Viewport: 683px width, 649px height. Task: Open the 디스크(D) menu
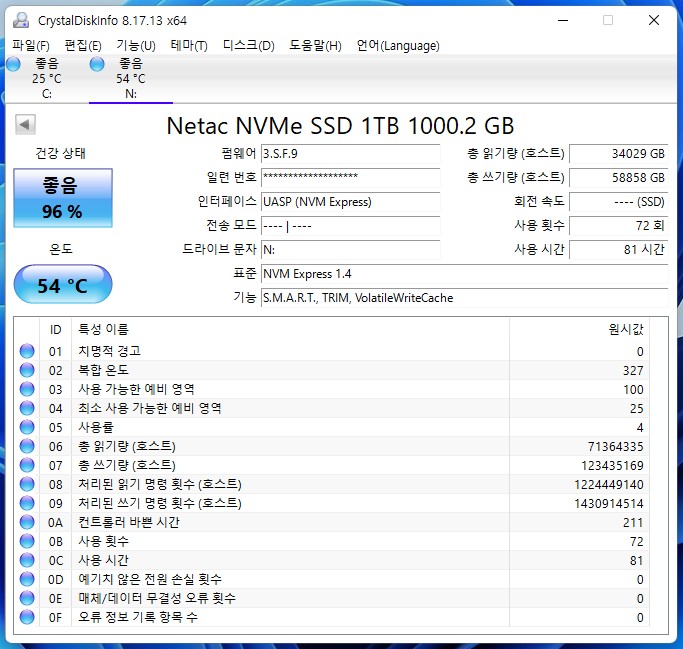pos(248,45)
